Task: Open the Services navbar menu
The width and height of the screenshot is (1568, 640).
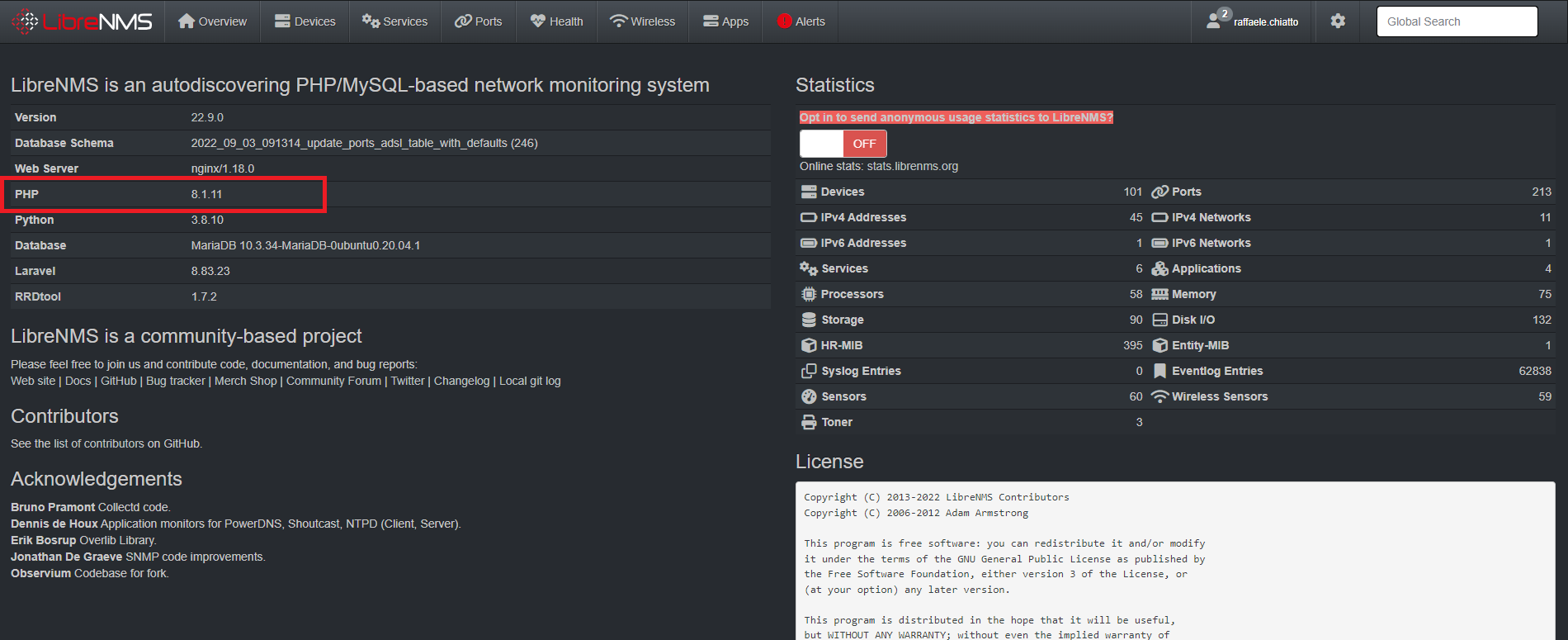Action: tap(394, 21)
